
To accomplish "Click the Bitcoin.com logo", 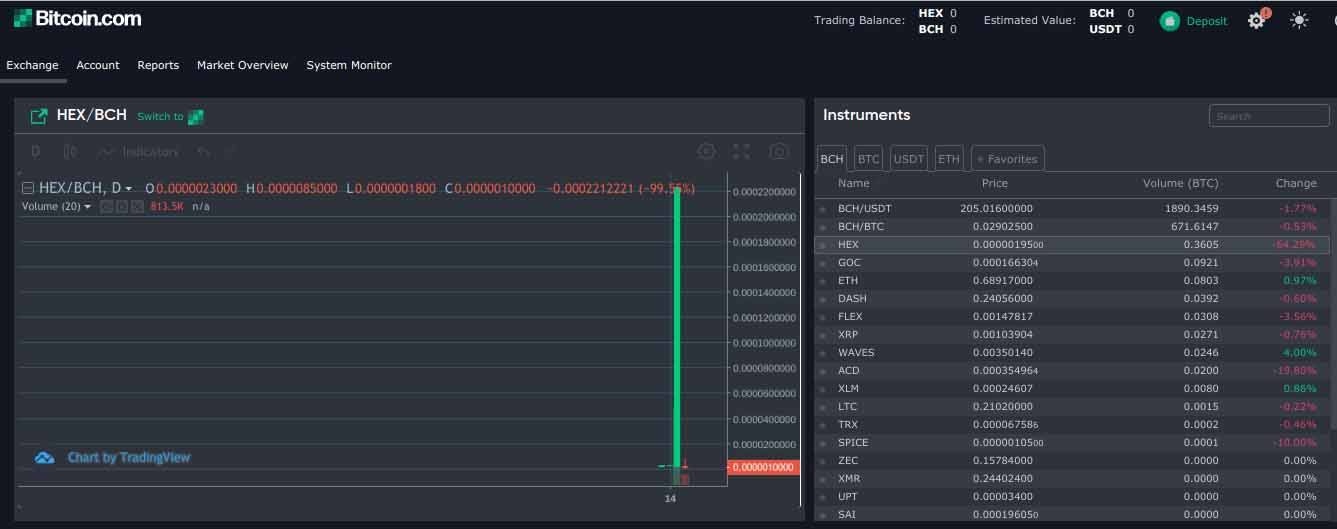I will [77, 18].
